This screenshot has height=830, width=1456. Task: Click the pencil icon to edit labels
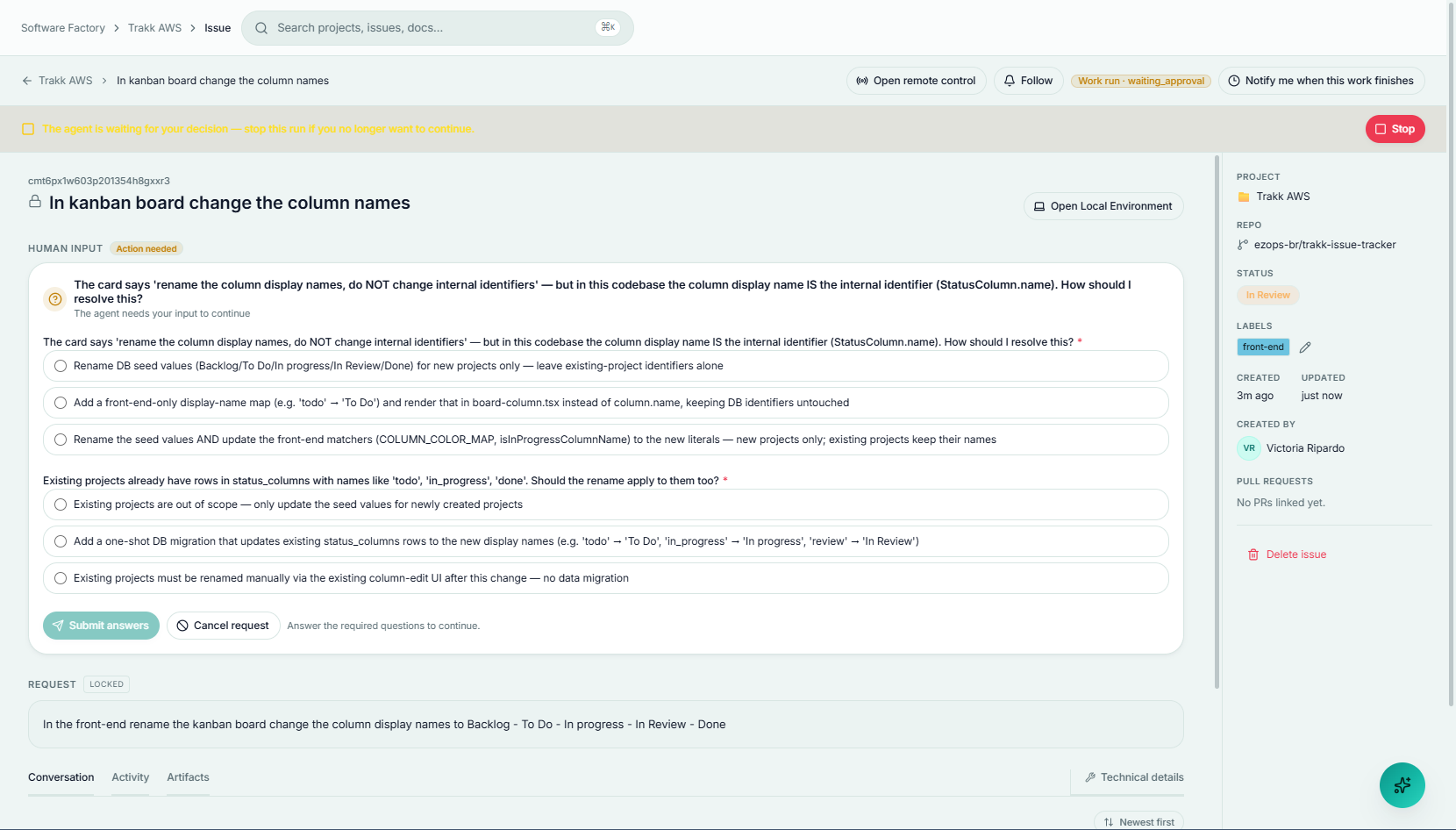(x=1305, y=347)
